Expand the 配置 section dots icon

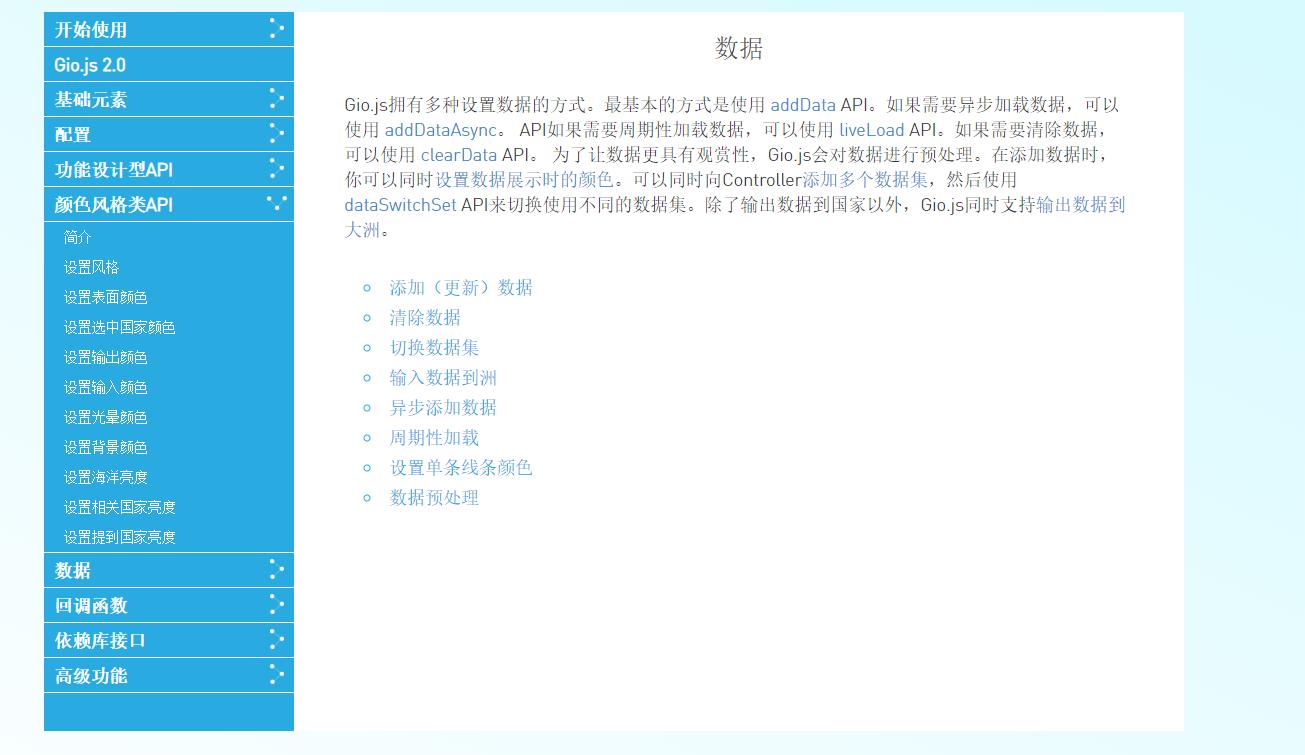pyautogui.click(x=277, y=134)
